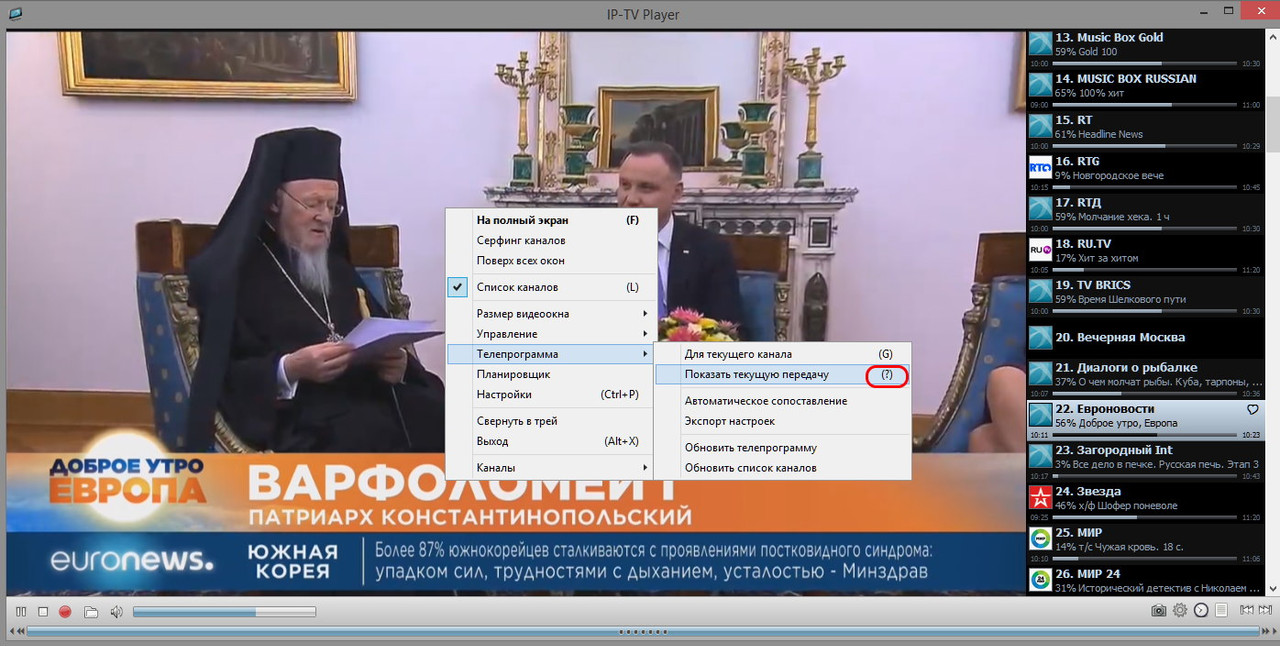
Task: Click Выход to exit the player
Action: pyautogui.click(x=549, y=441)
